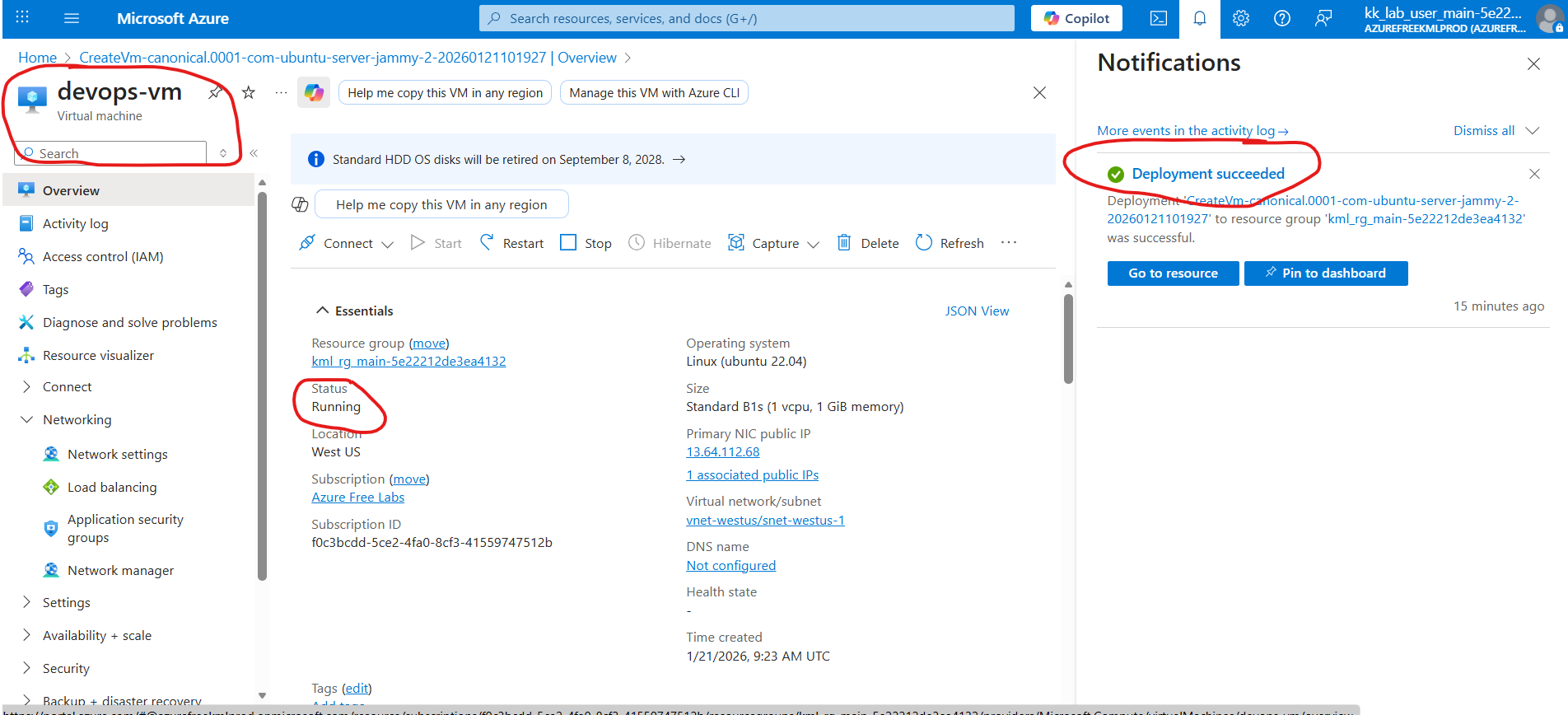Select Access control (IAM) menu item
Image resolution: width=1568 pixels, height=715 pixels.
pos(103,256)
